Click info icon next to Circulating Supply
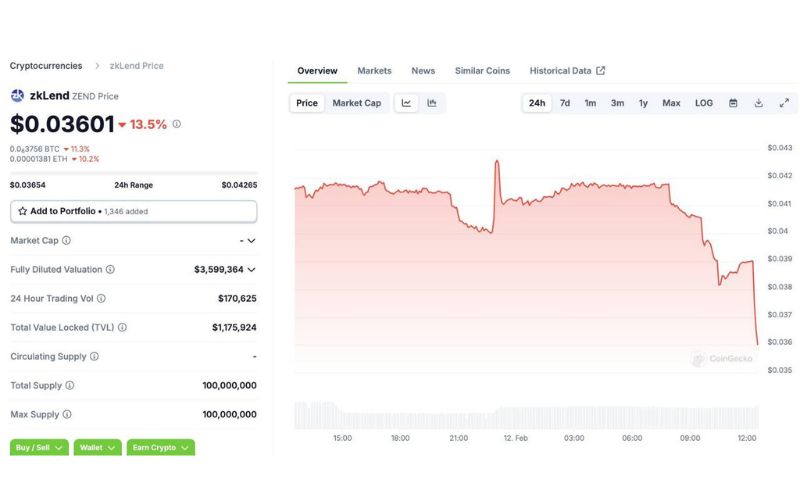Image resolution: width=800 pixels, height=500 pixels. tap(94, 356)
